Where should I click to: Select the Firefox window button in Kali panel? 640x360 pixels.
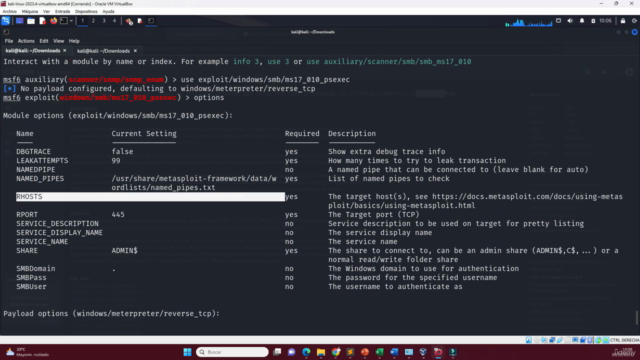pos(129,21)
